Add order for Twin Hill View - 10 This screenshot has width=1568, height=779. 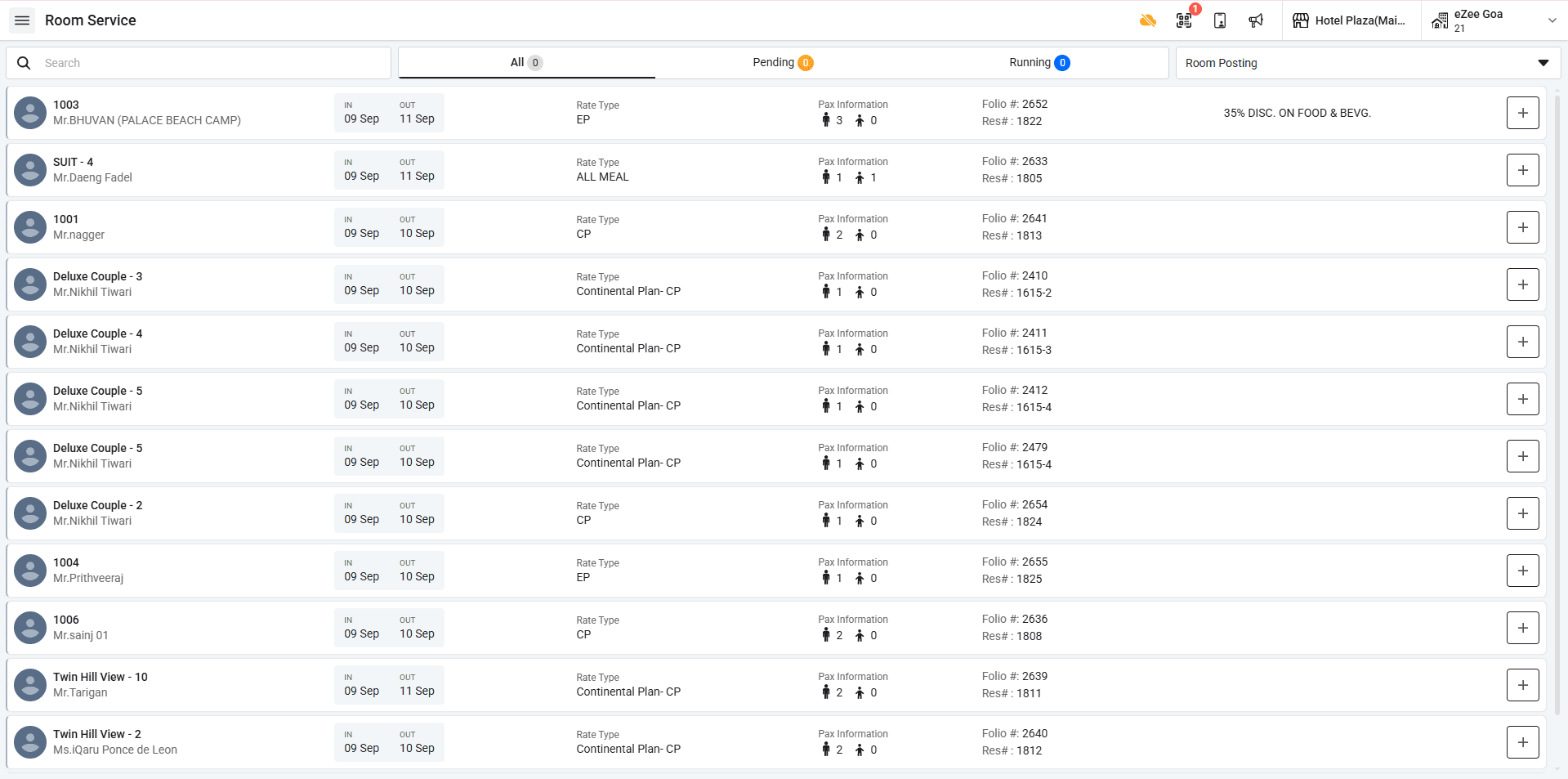click(x=1522, y=685)
